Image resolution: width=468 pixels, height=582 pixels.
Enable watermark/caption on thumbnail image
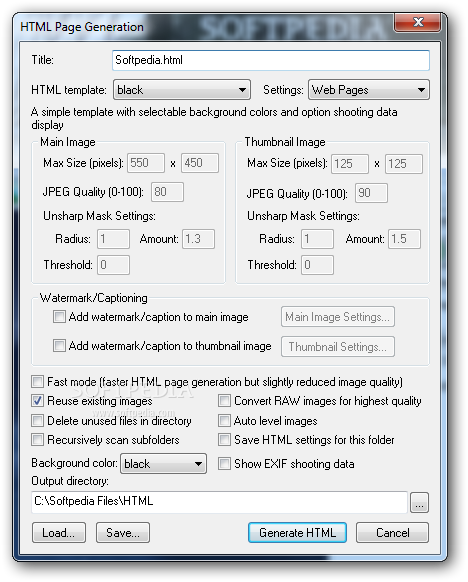(x=59, y=346)
